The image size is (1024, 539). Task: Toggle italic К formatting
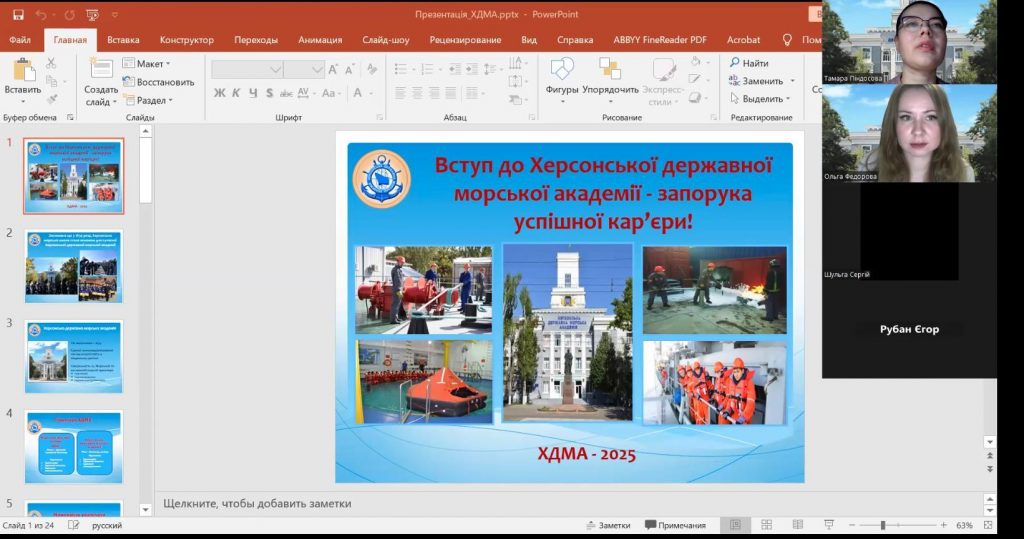tap(237, 93)
